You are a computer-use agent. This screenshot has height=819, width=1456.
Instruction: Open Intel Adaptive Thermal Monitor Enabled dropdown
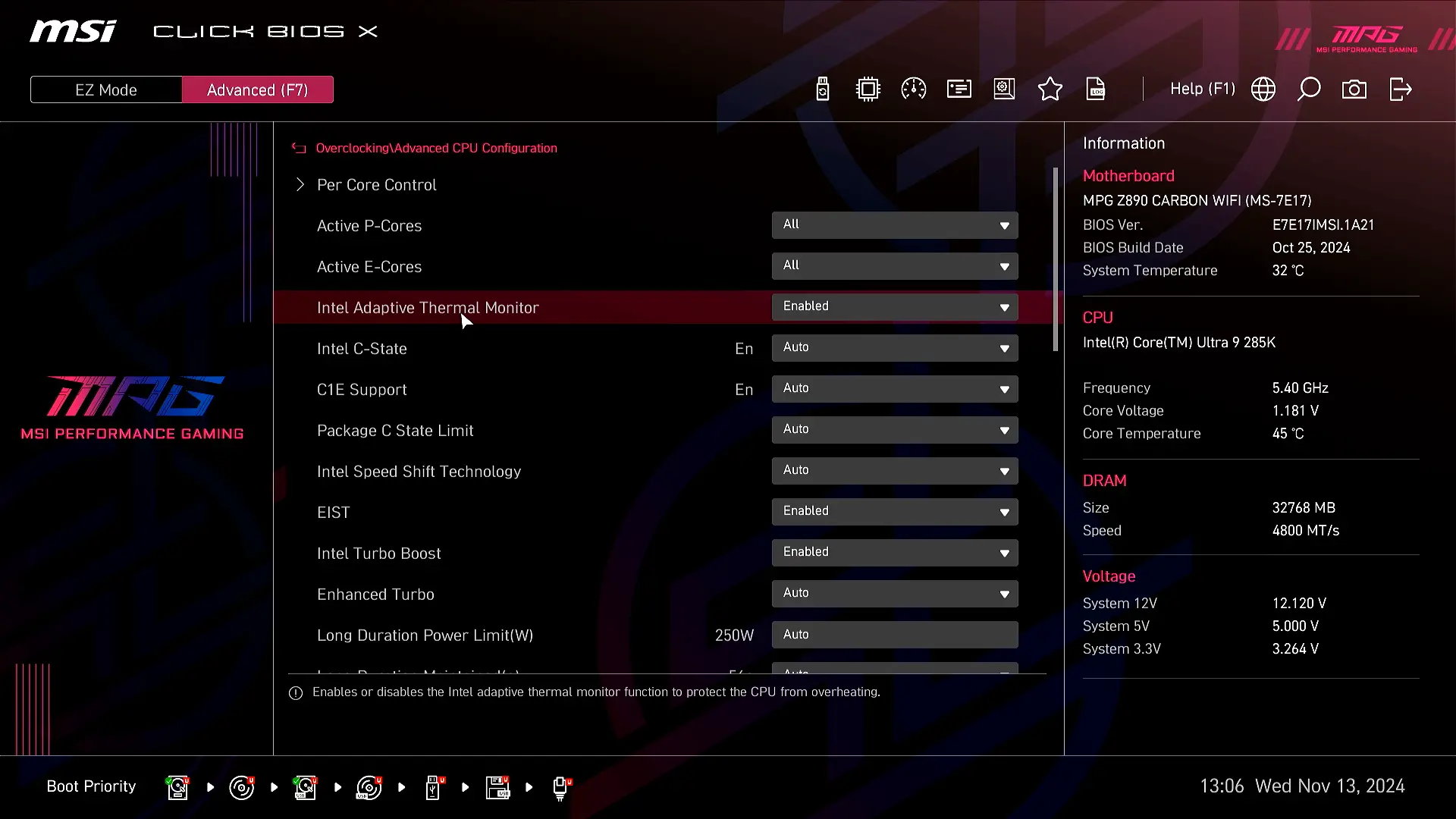[x=894, y=307]
